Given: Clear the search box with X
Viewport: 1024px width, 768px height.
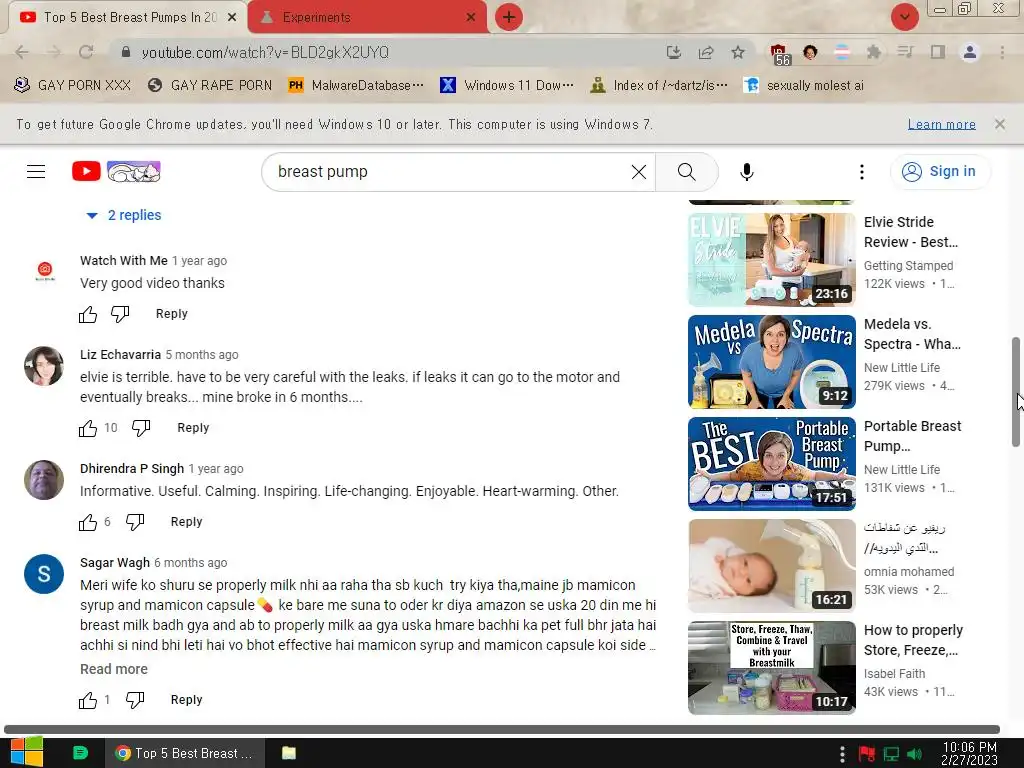Looking at the screenshot, I should click(639, 172).
